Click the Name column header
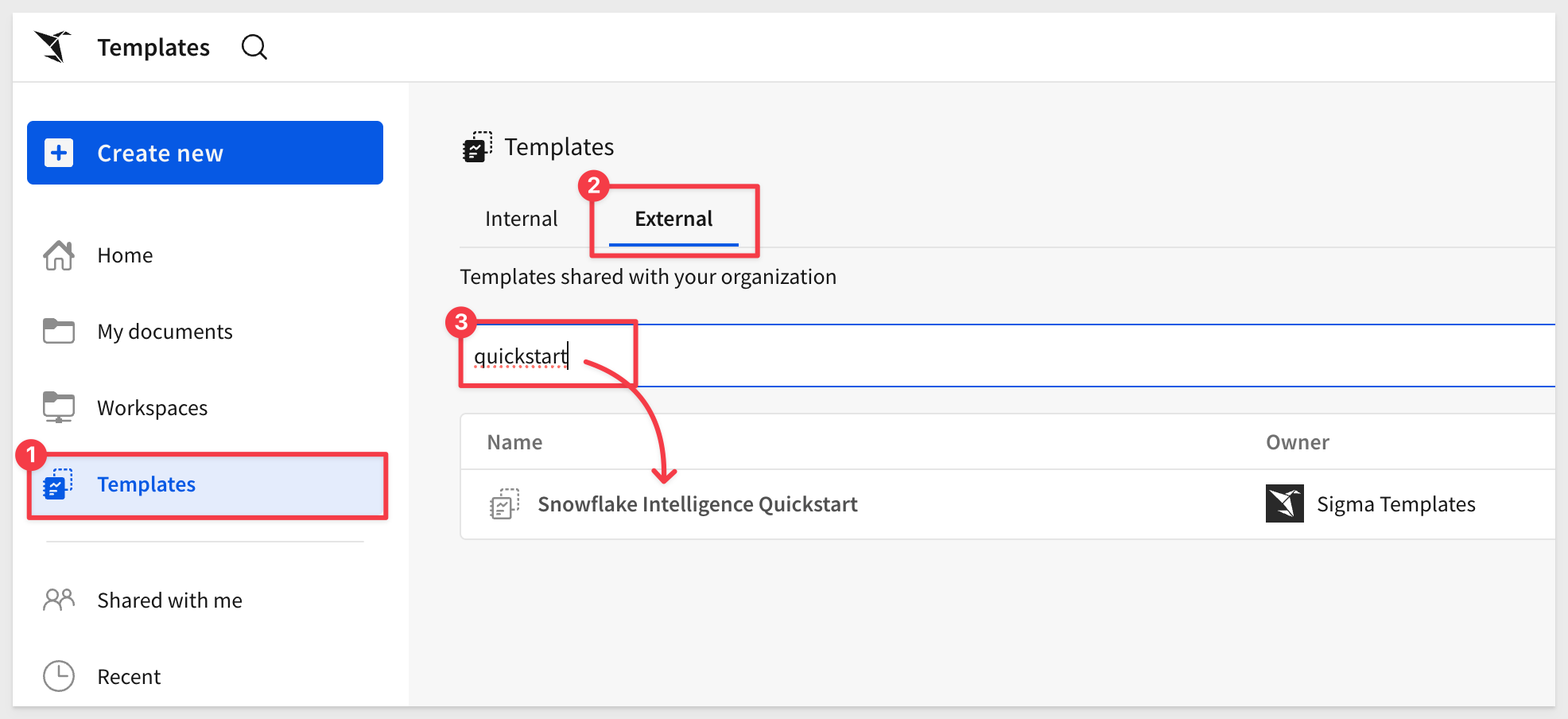 click(514, 442)
